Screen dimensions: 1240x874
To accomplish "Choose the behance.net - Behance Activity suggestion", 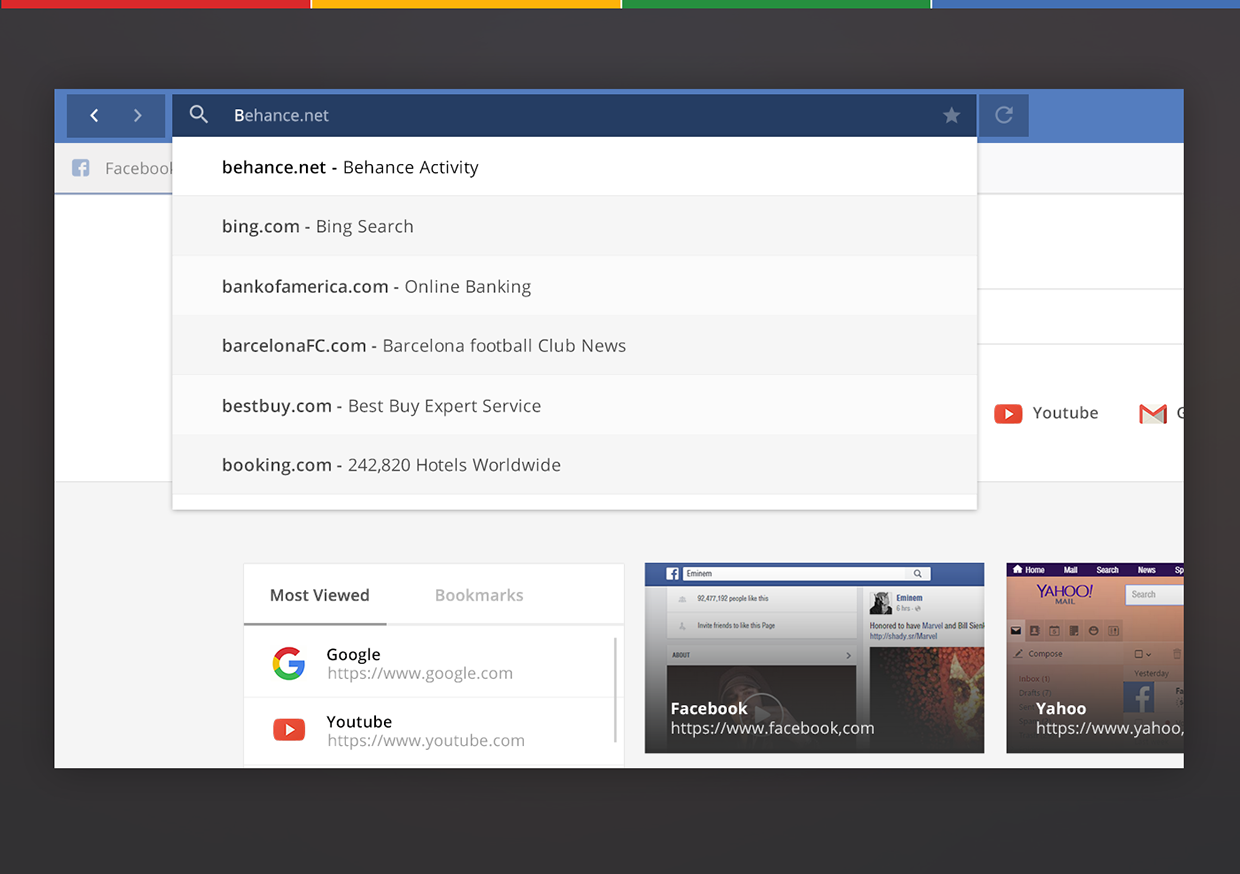I will click(x=575, y=167).
